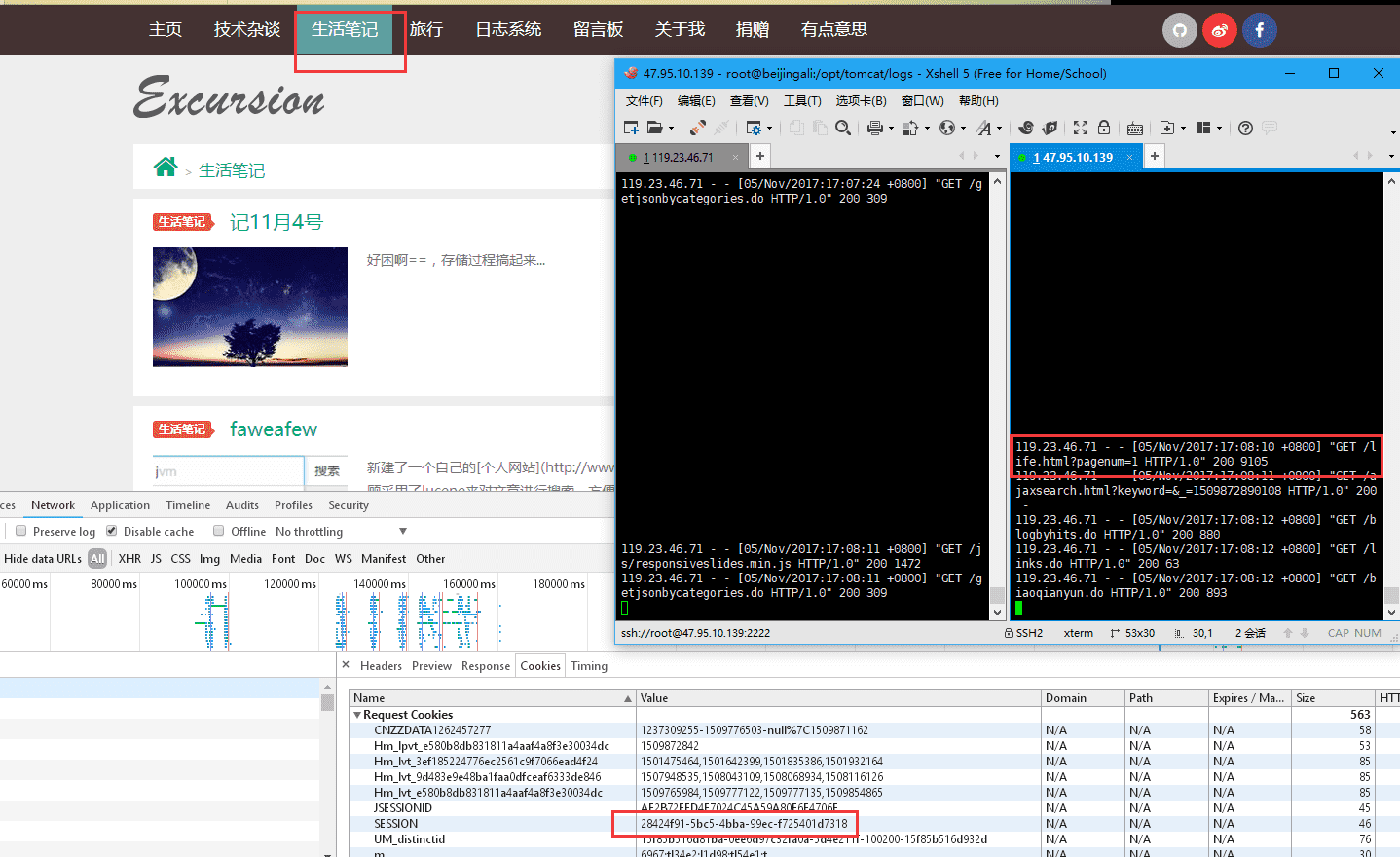The width and height of the screenshot is (1400, 857).
Task: Click the print icon in Xshell toolbar
Action: pos(874,128)
